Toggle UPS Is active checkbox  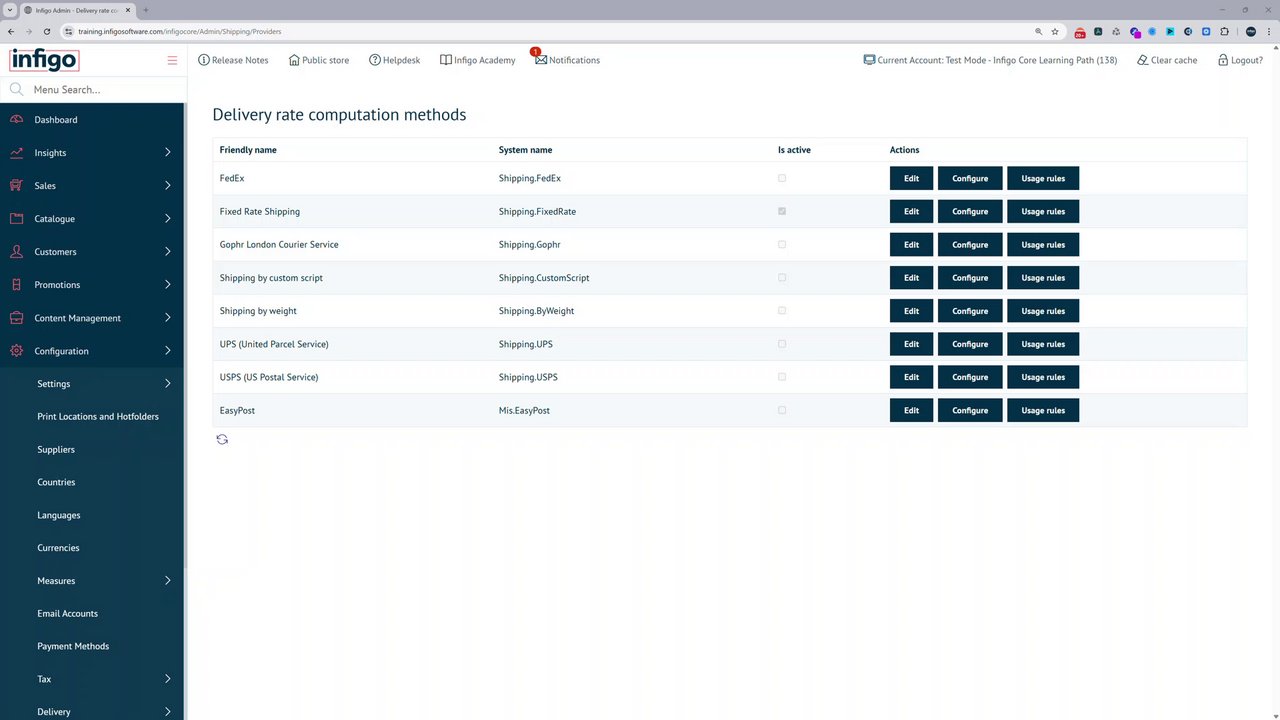(782, 343)
